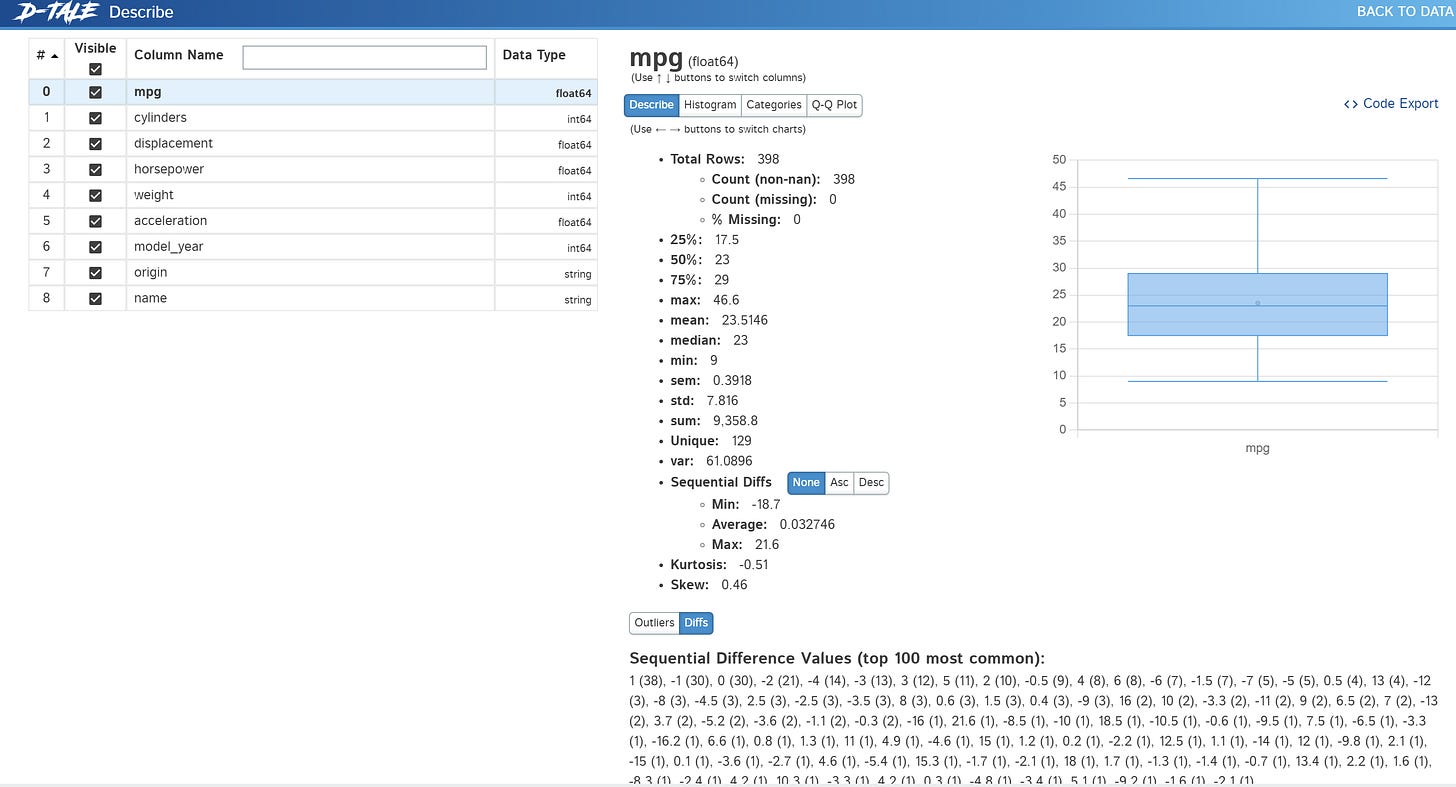1456x787 pixels.
Task: Toggle sort arrow on the # column header
Action: point(44,55)
